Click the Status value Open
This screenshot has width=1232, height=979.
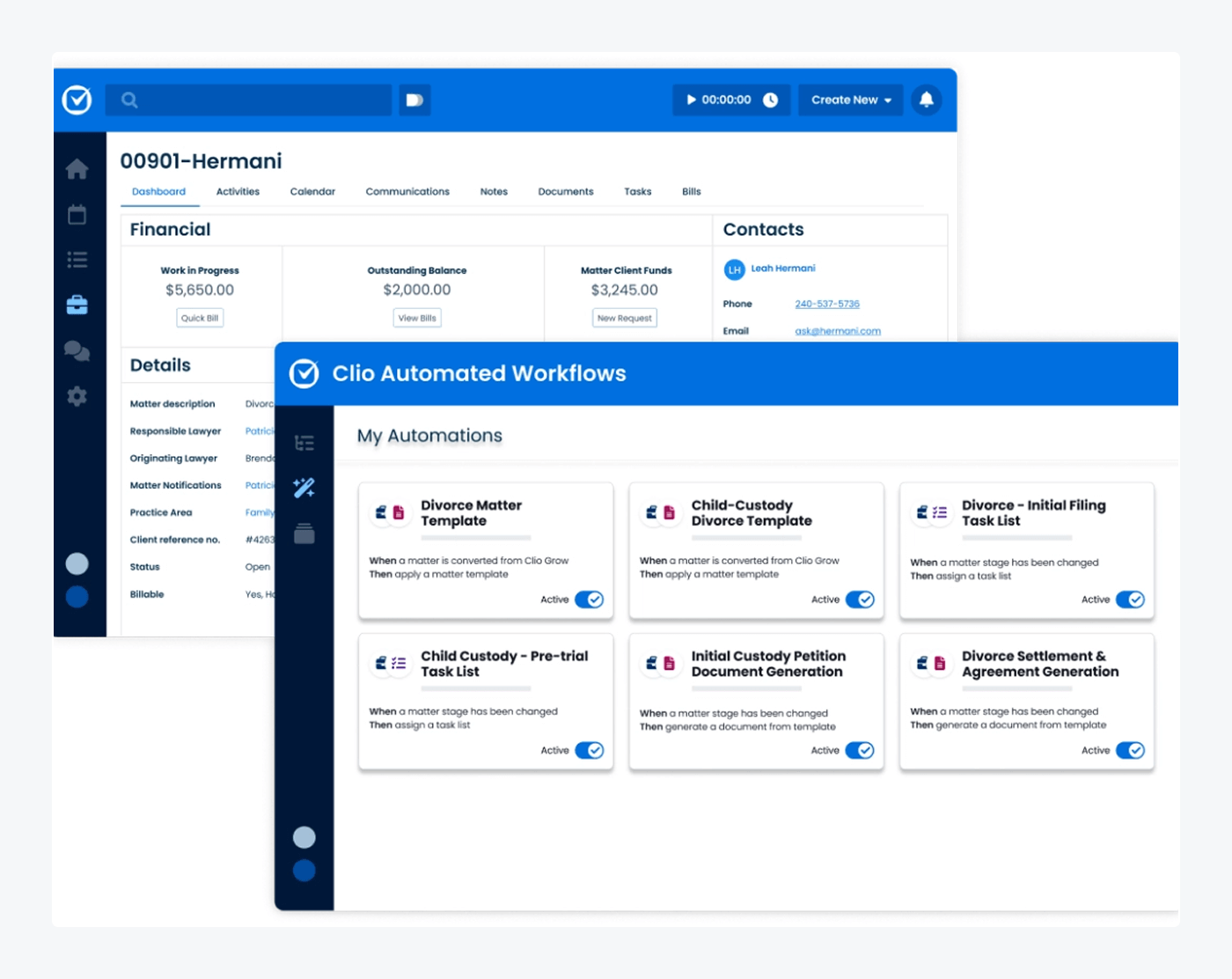point(258,567)
